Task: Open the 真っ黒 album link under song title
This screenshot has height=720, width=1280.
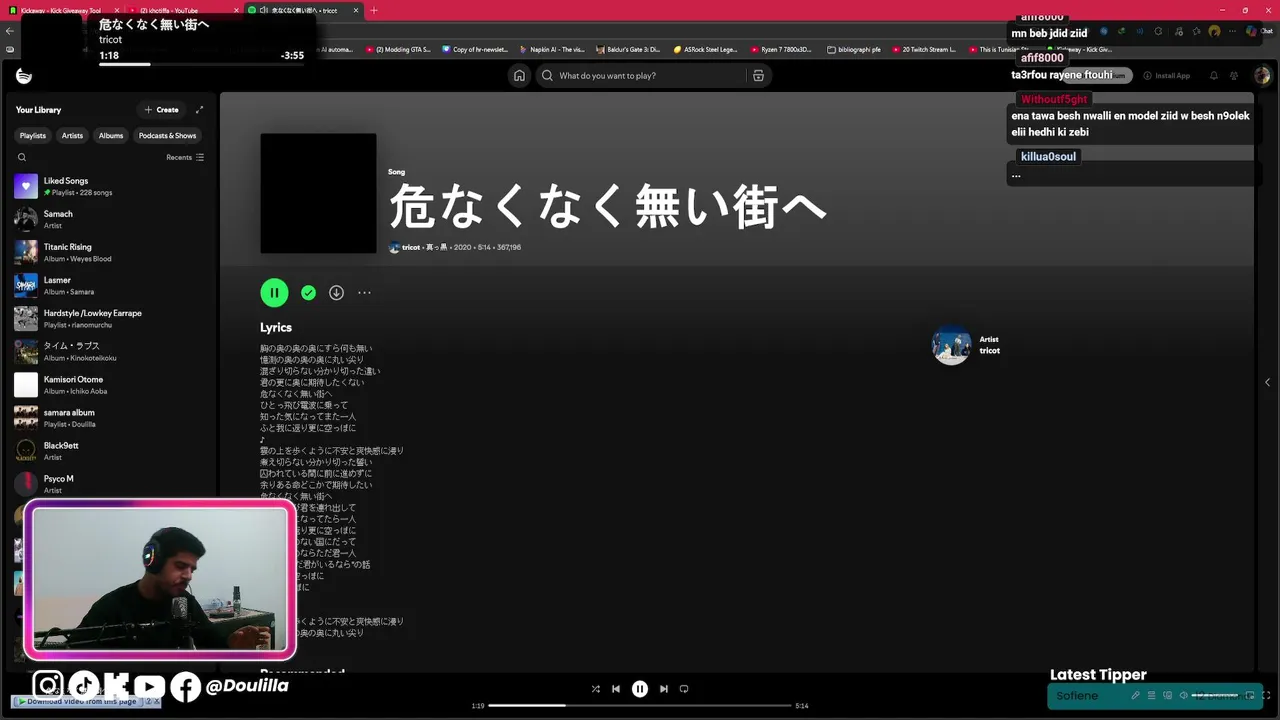Action: 437,247
